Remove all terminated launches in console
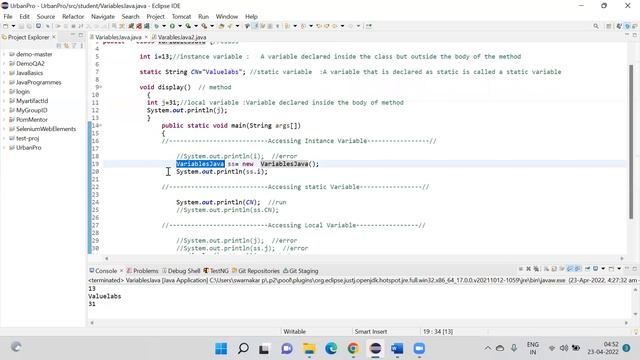The width and height of the screenshot is (640, 360). click(536, 269)
